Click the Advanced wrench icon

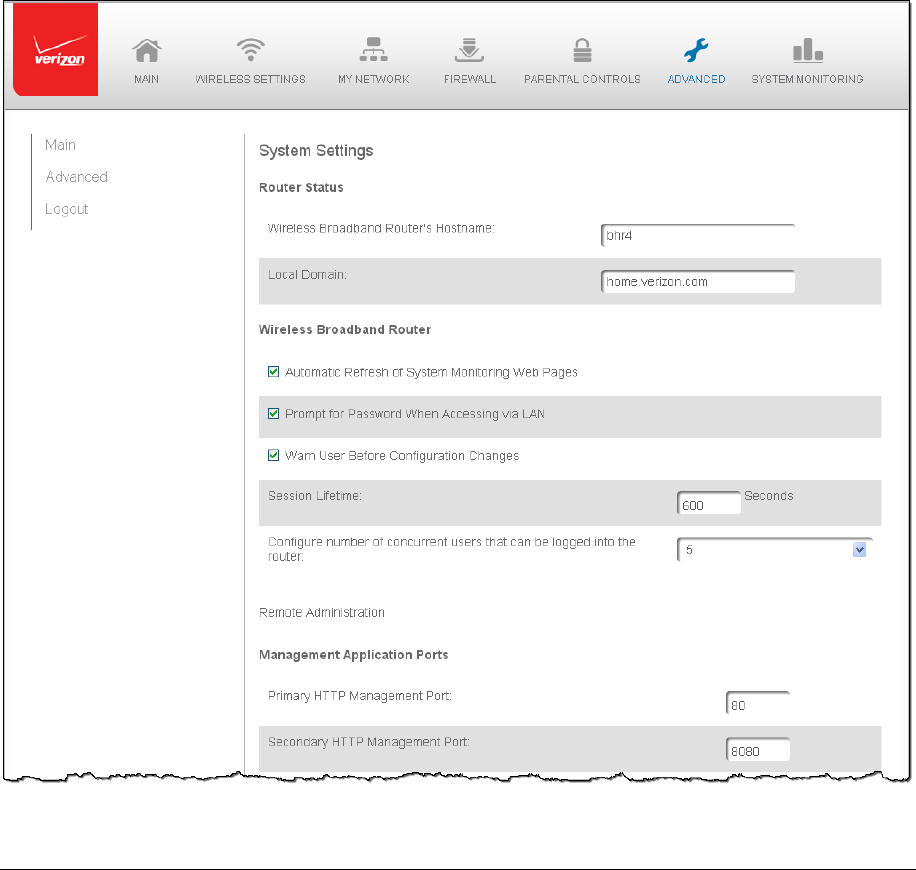[696, 50]
